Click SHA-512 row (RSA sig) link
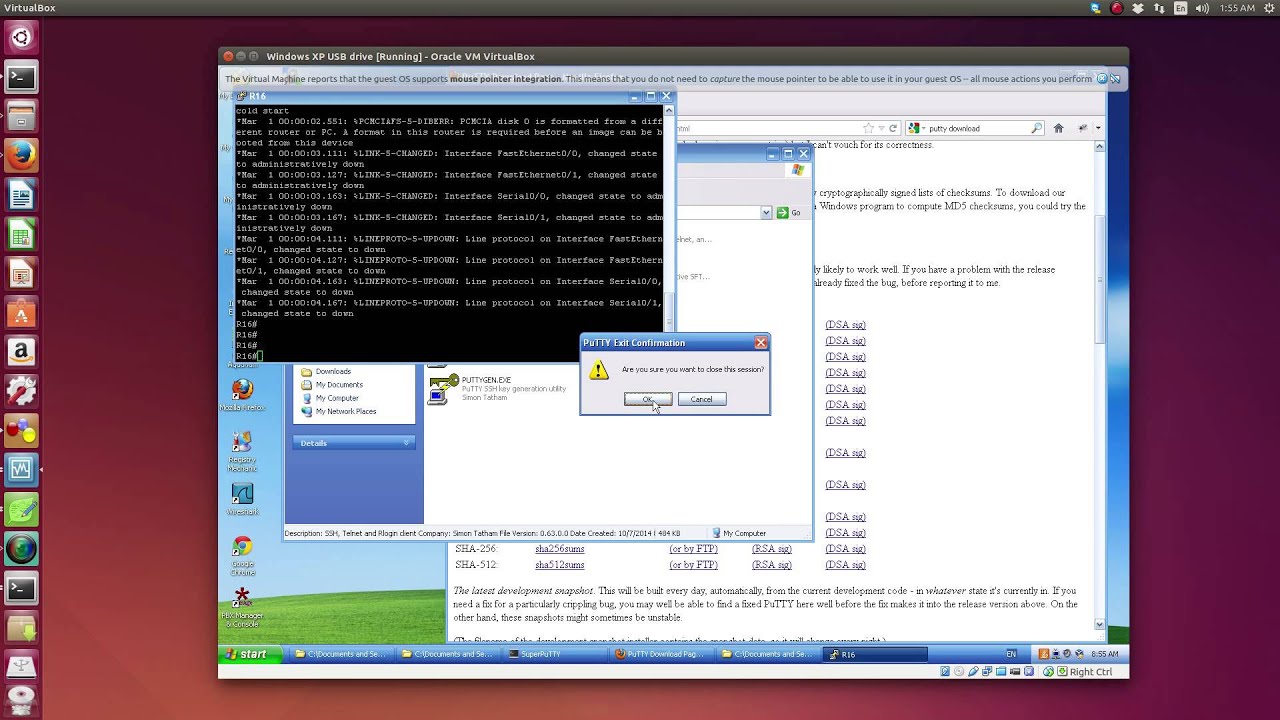1280x720 pixels. (772, 565)
